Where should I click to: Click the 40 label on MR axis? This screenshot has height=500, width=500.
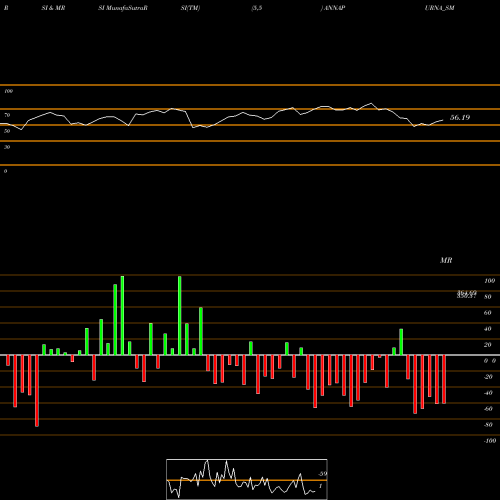point(488,329)
